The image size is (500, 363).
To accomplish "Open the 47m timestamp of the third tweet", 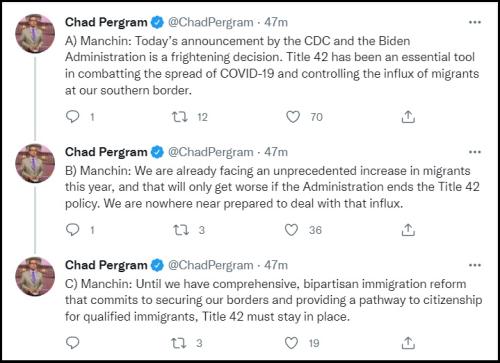I will coord(276,265).
